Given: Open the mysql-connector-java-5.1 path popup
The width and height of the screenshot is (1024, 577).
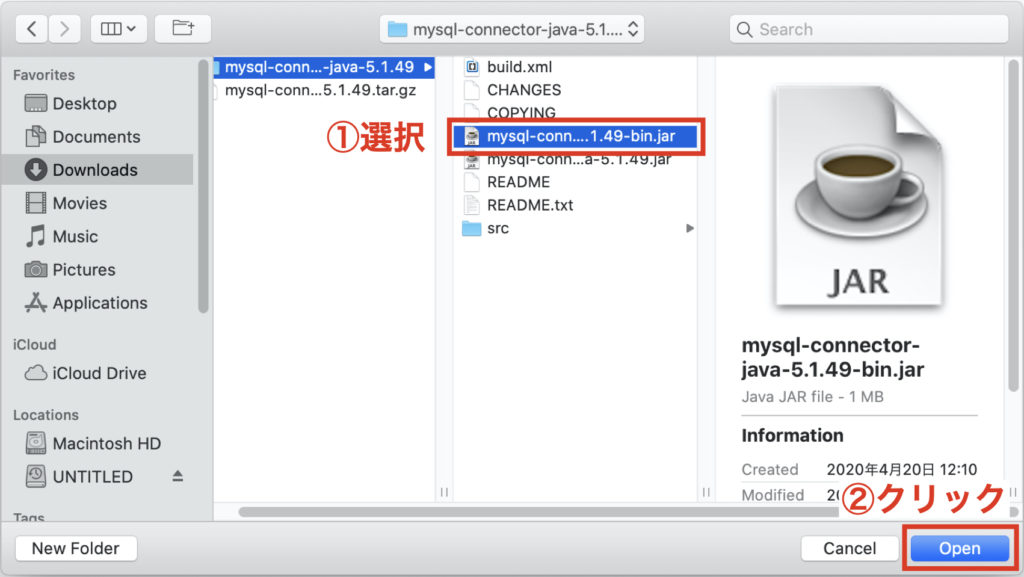Looking at the screenshot, I should point(512,29).
